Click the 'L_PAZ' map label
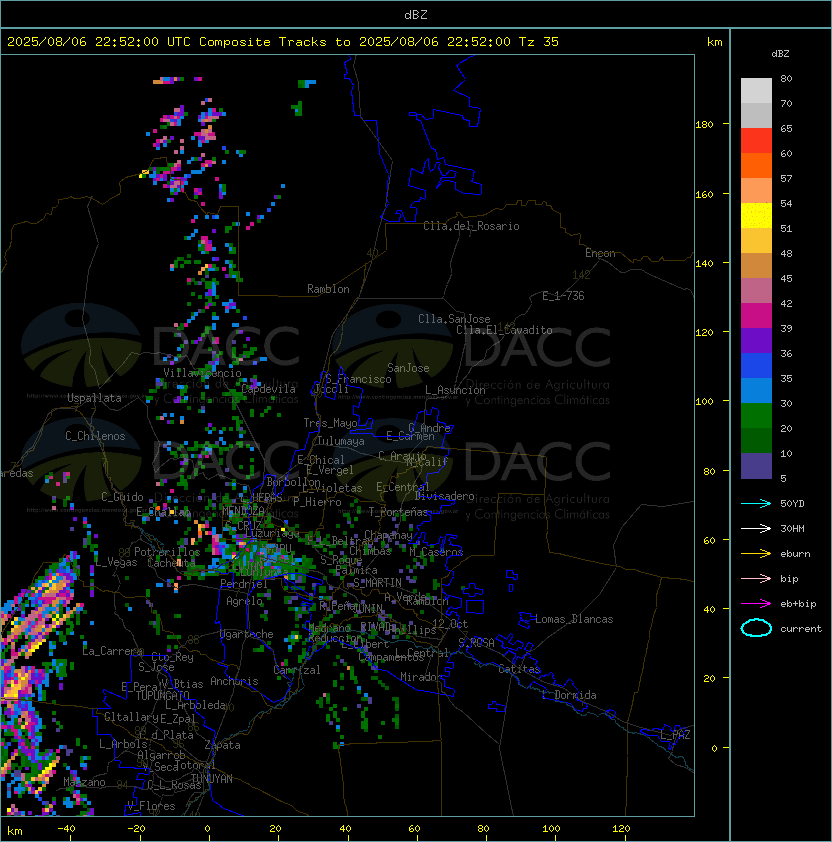Image resolution: width=832 pixels, height=842 pixels. point(675,735)
